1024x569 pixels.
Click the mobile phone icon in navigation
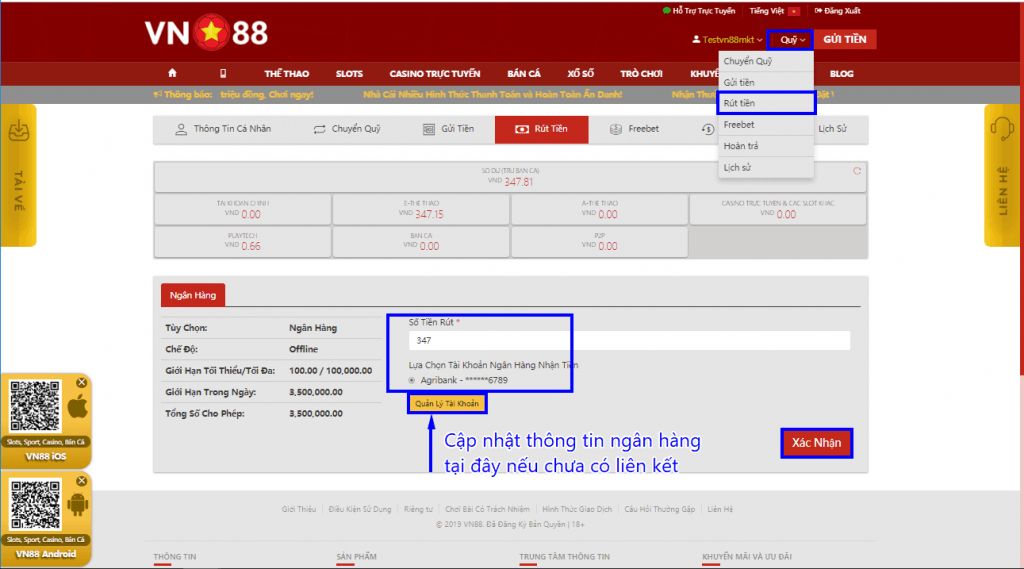[222, 74]
